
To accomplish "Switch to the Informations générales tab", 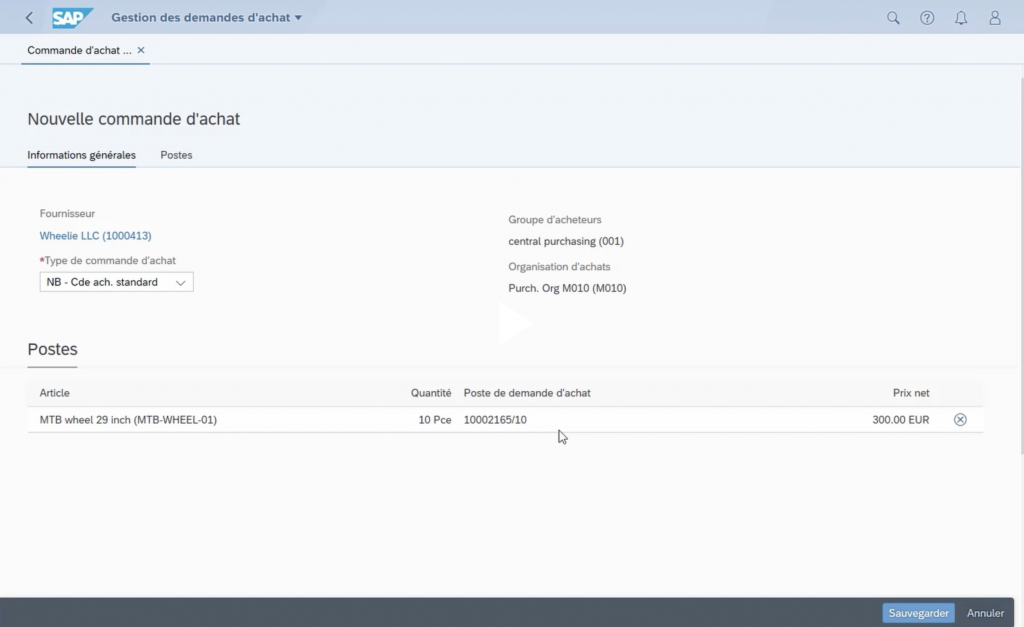I will (x=81, y=155).
